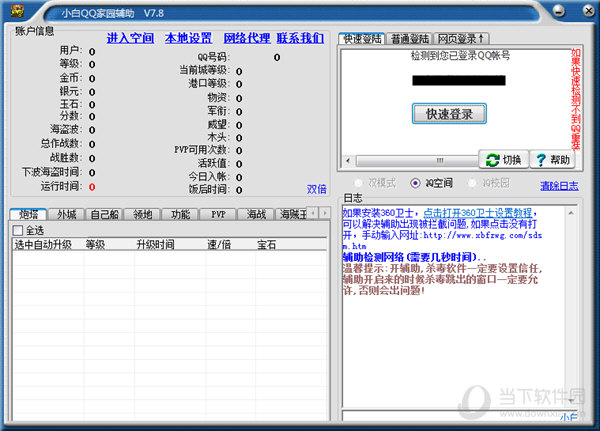Sort by 升级时间 column header
Screen dimensions: 600x431
click(170, 245)
